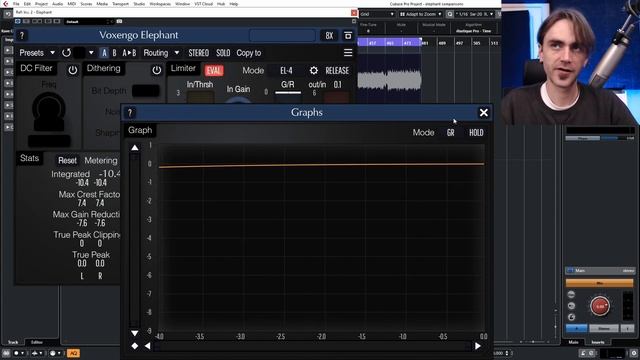Click the Copy to button
The height and width of the screenshot is (360, 640).
[x=249, y=53]
